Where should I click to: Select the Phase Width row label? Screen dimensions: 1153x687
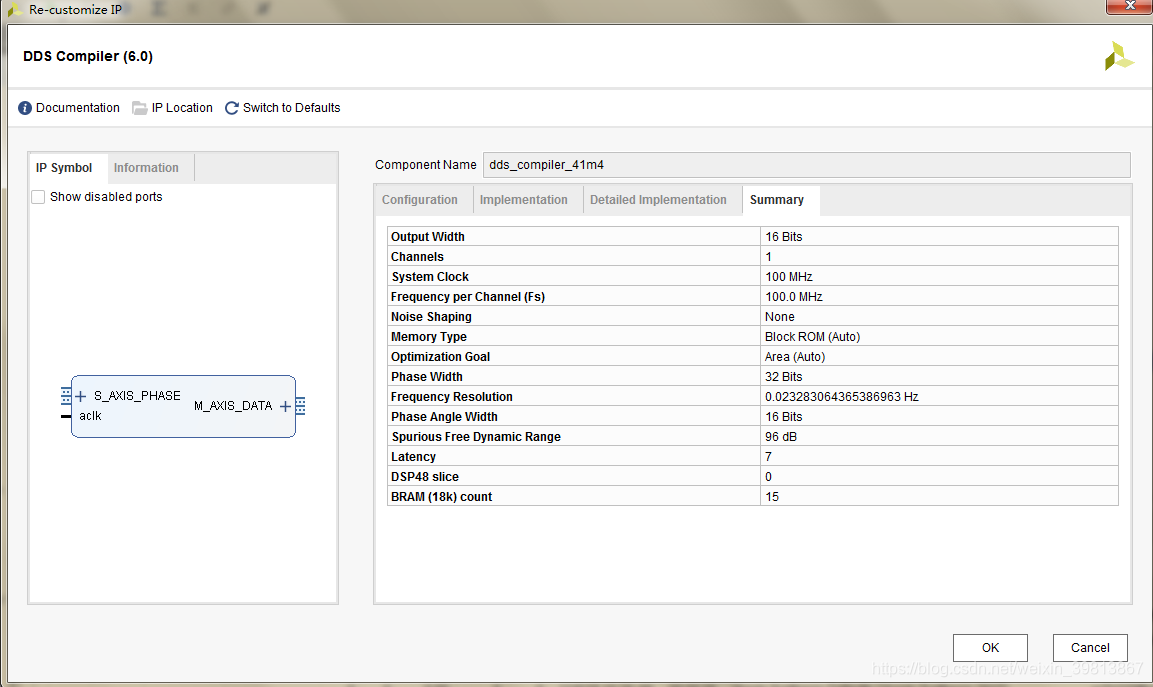tap(427, 377)
